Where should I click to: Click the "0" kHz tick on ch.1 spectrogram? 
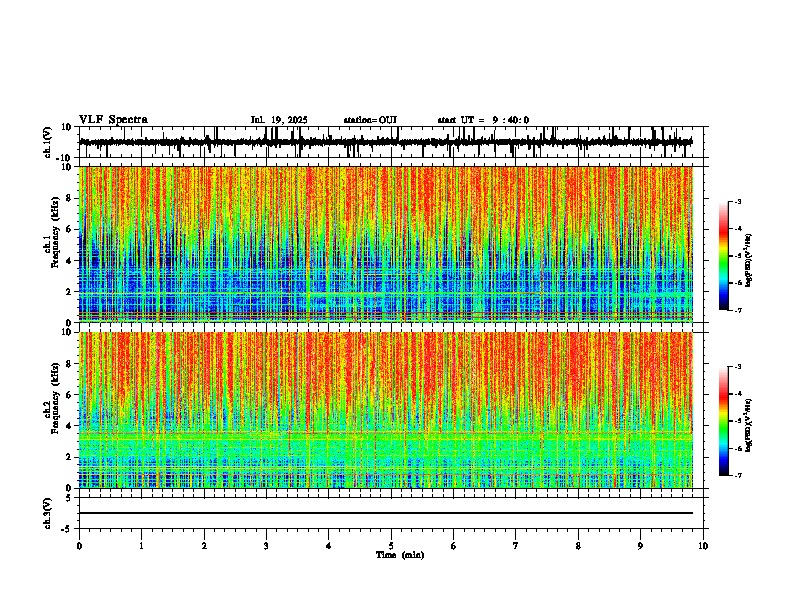click(x=69, y=323)
